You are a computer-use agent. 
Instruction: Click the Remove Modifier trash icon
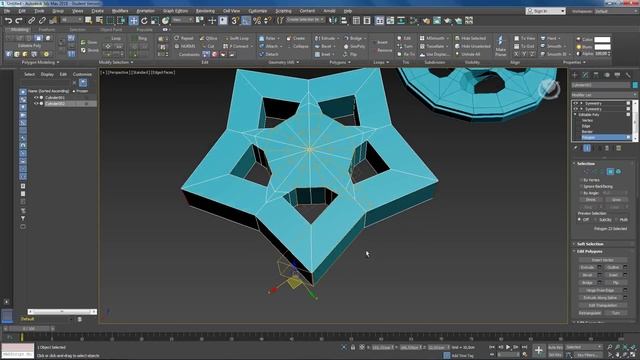click(x=607, y=148)
